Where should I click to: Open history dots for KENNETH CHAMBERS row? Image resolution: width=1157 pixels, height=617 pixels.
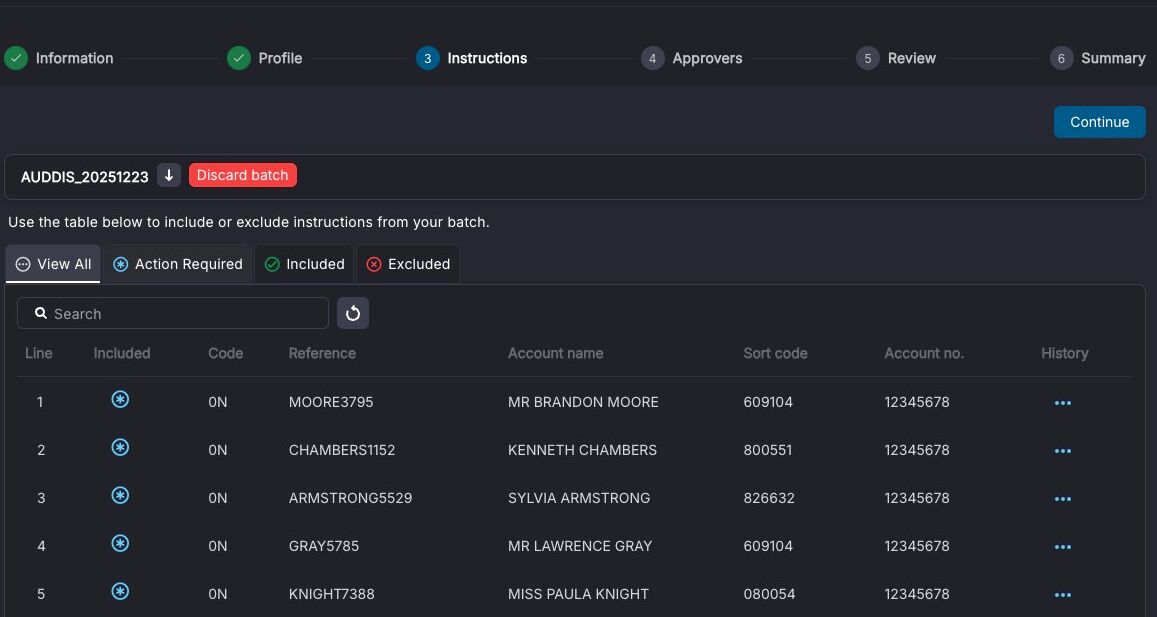1063,451
